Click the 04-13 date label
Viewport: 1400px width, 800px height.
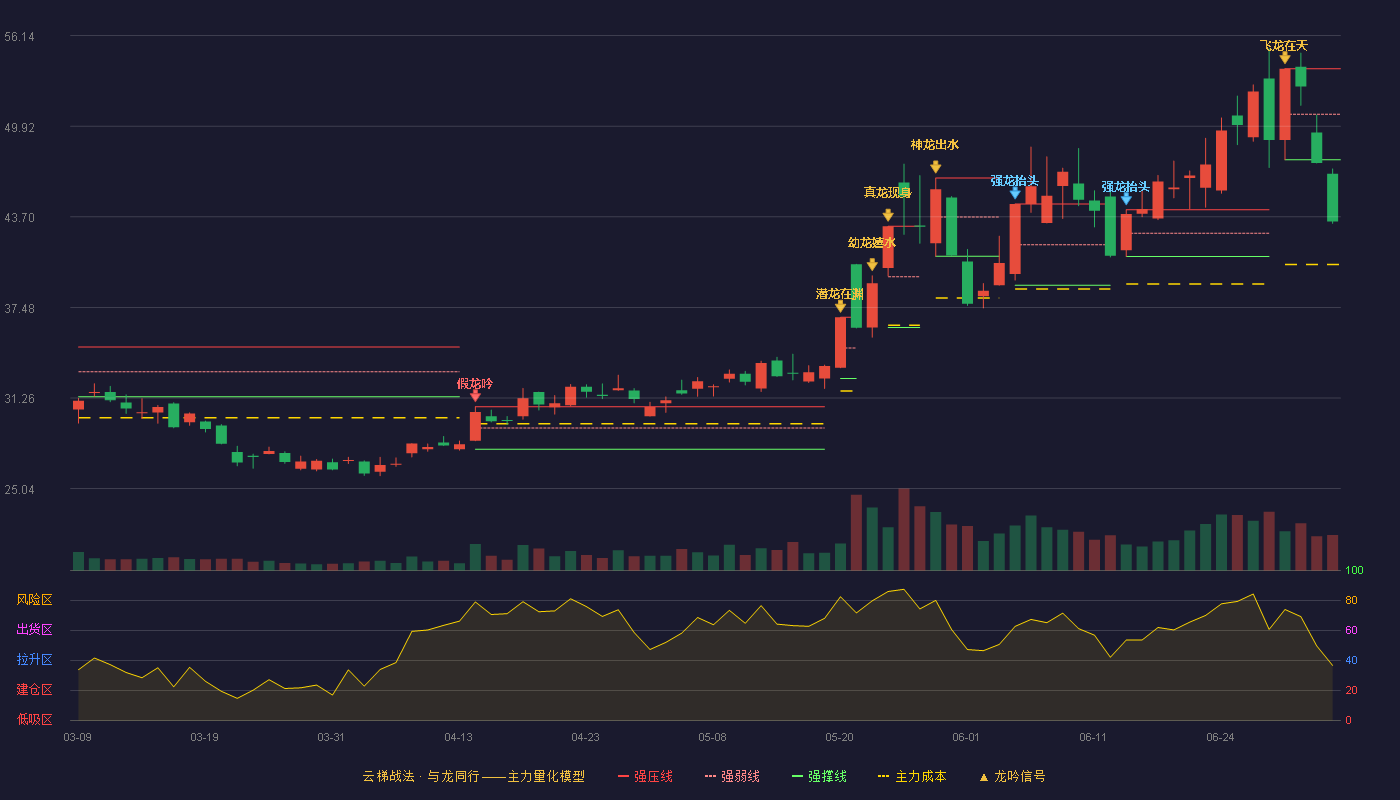click(x=458, y=737)
